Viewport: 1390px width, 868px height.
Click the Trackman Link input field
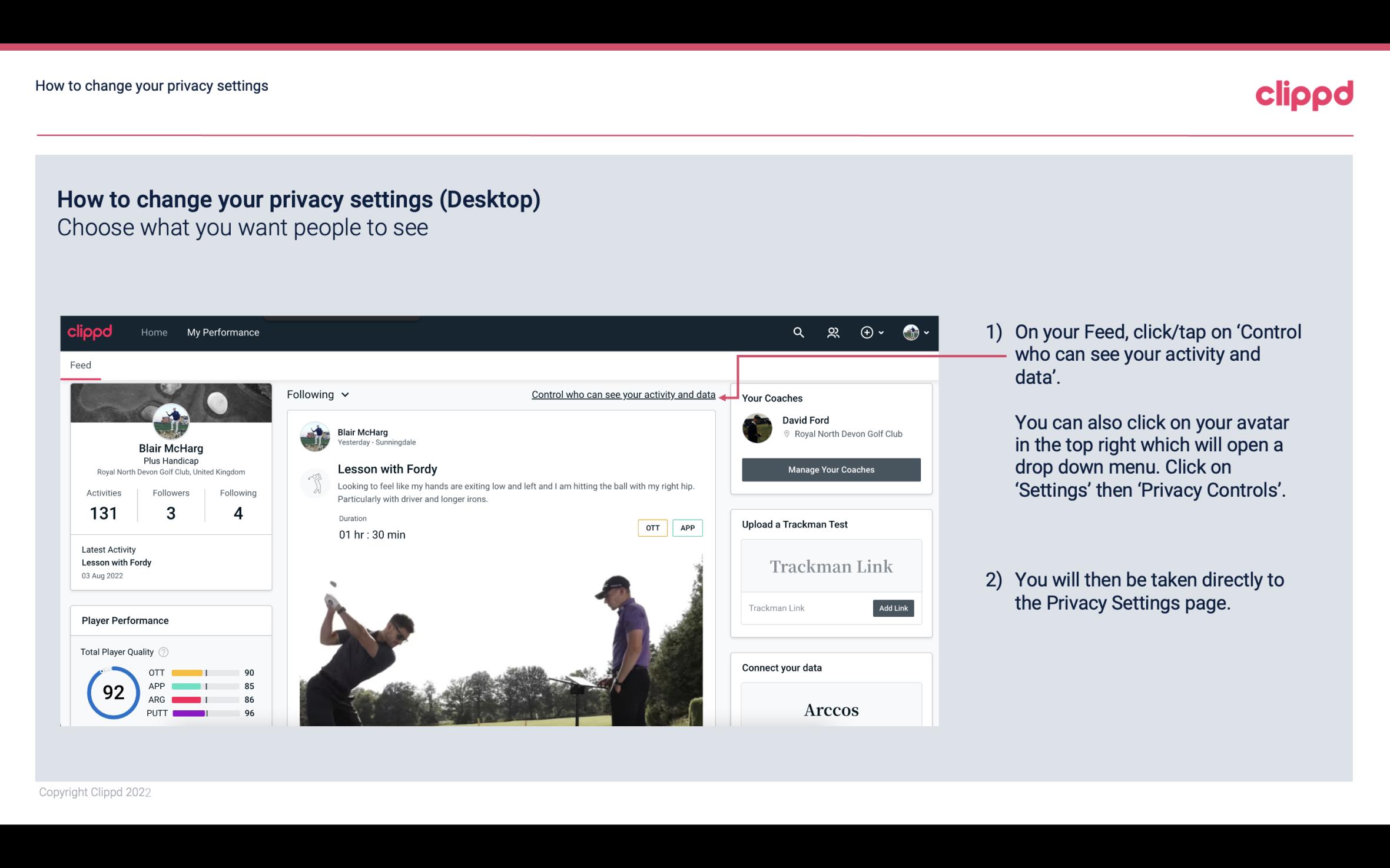point(805,607)
